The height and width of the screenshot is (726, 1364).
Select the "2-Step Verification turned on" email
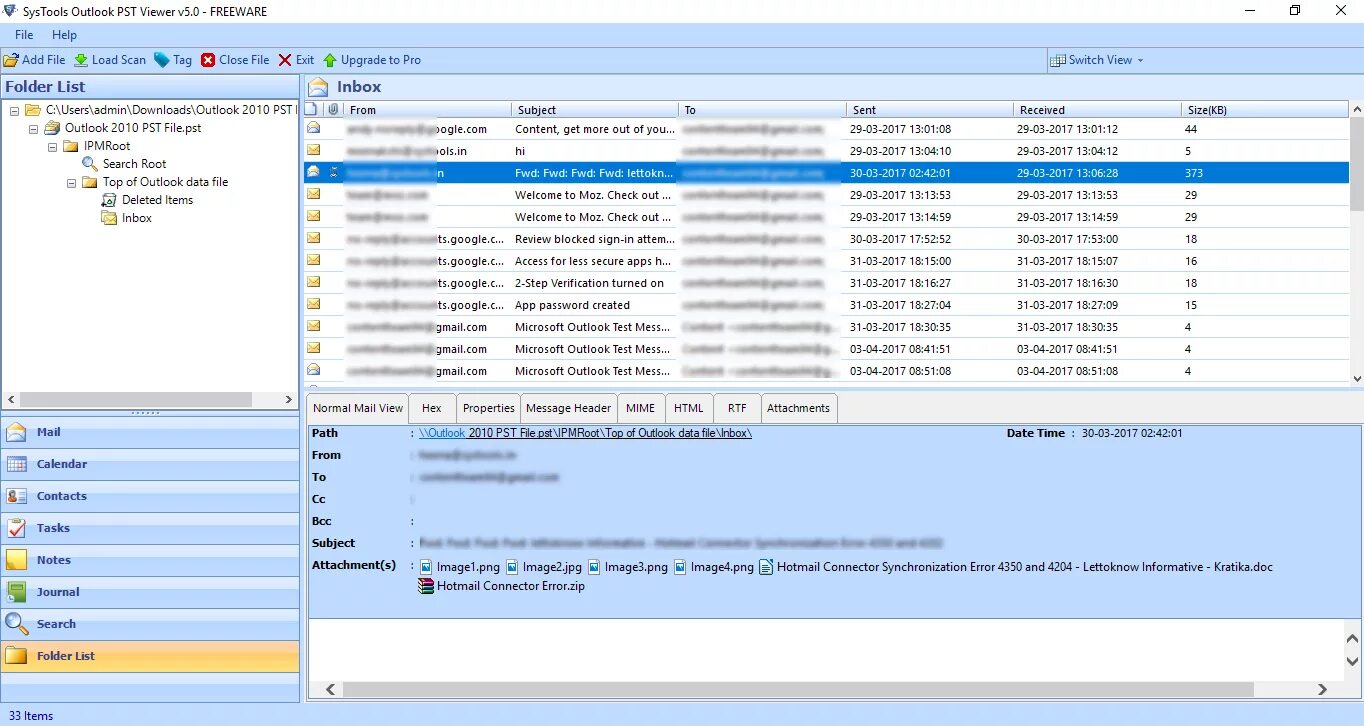[x=826, y=283]
